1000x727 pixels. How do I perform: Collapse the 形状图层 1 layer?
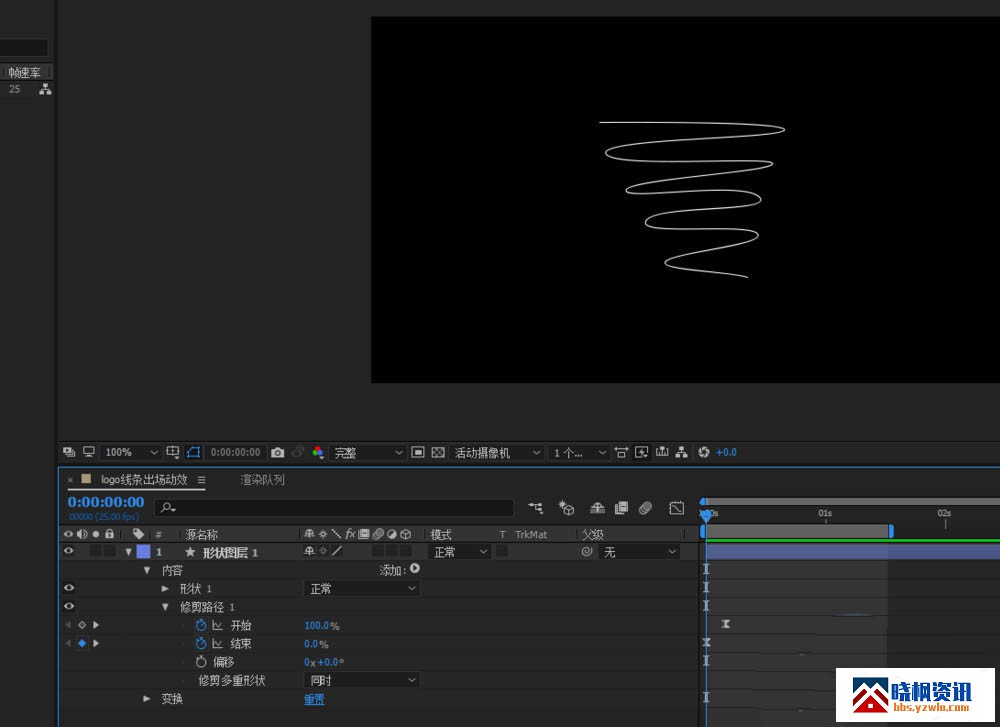[129, 552]
